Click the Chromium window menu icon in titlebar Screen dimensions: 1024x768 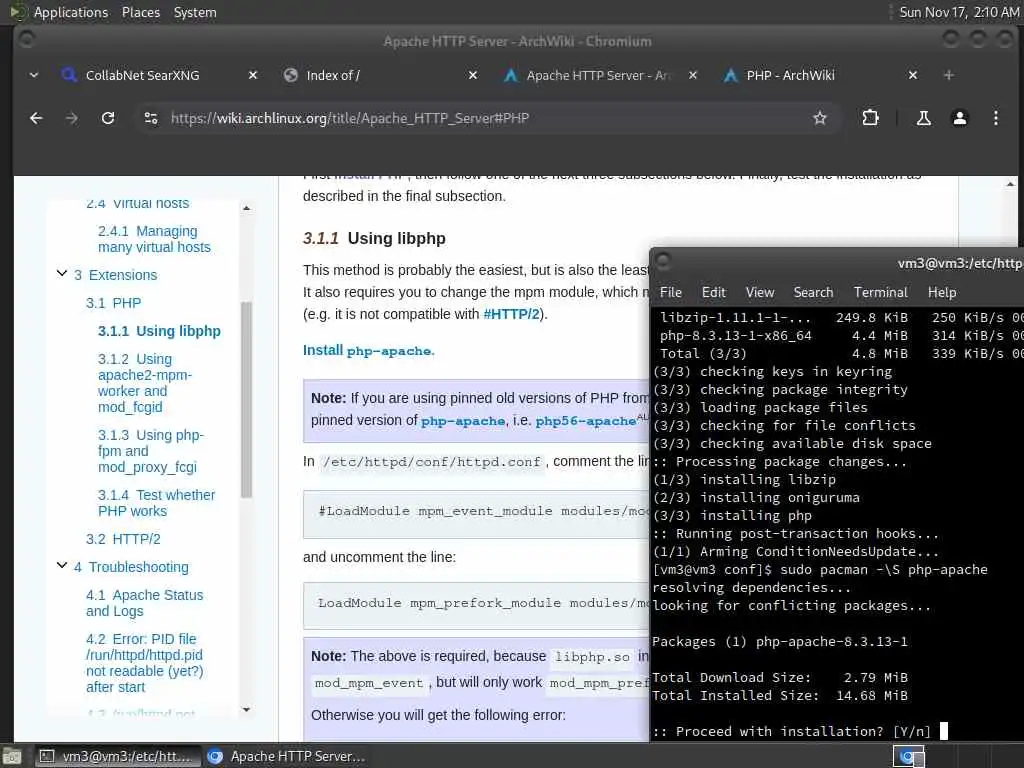(26, 40)
